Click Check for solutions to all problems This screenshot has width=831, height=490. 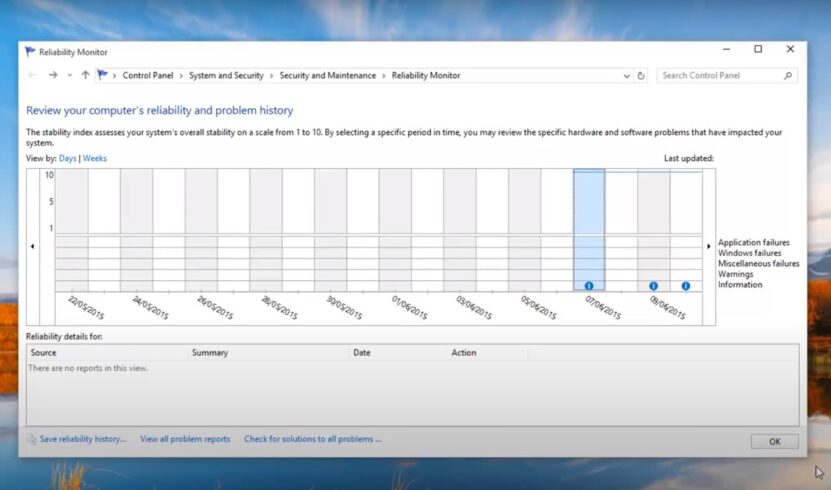coord(313,439)
